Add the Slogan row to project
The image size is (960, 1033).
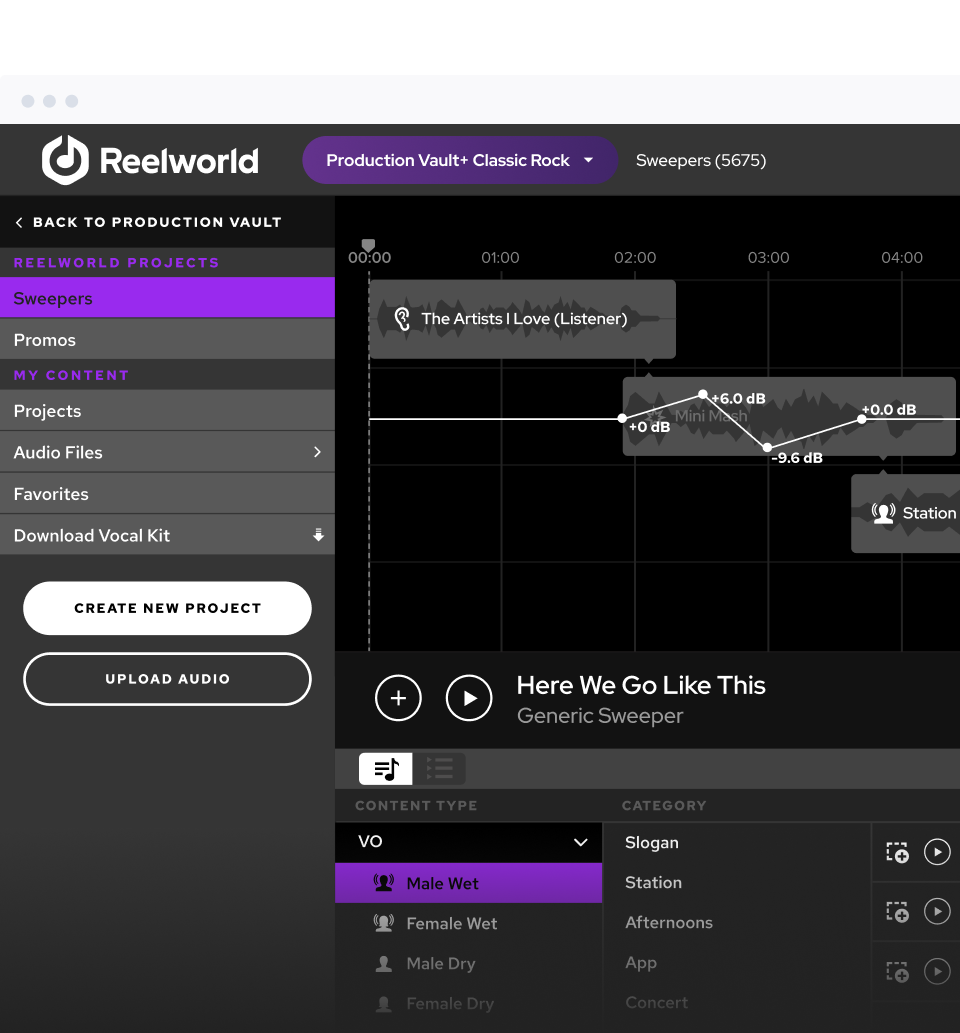click(x=897, y=852)
